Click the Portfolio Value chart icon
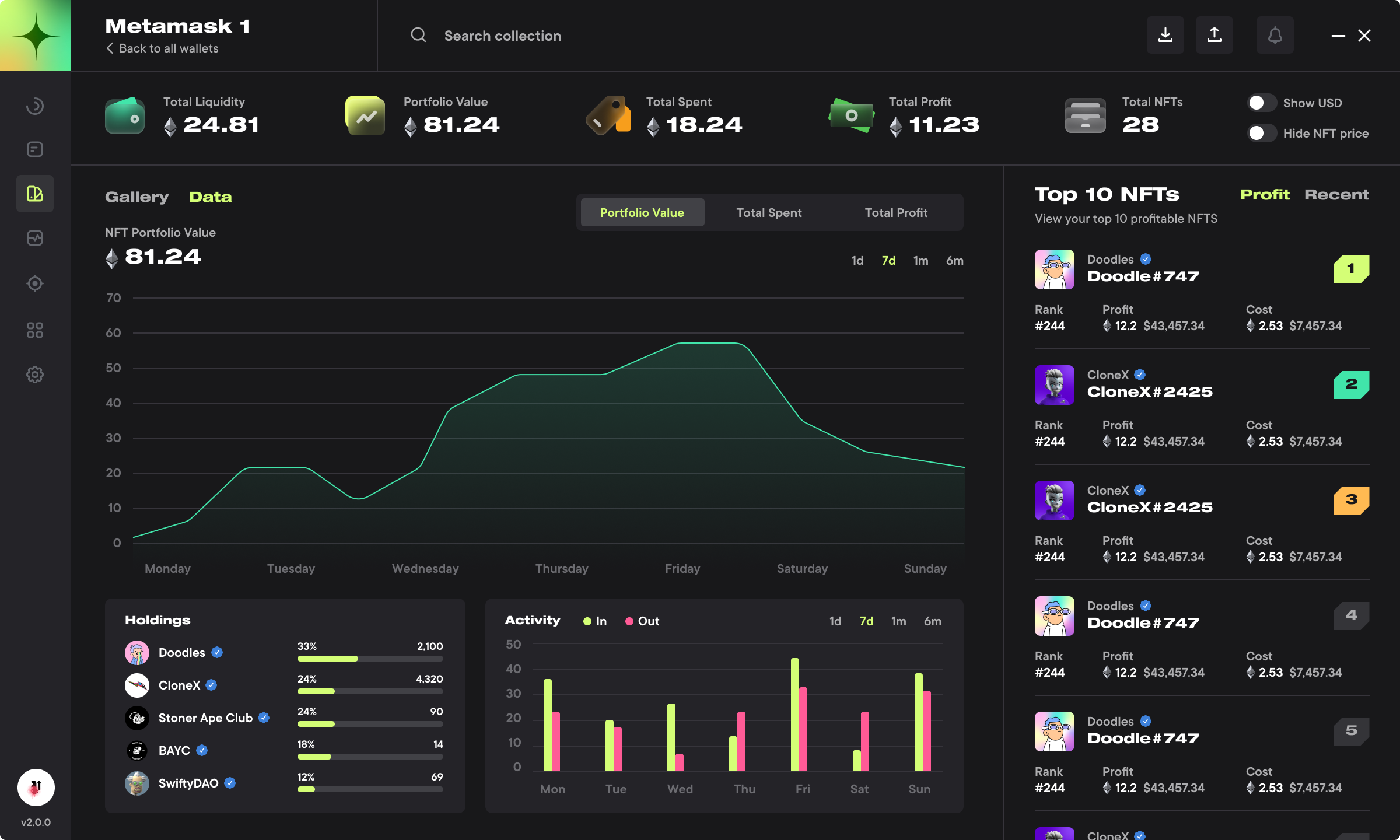 (x=365, y=116)
